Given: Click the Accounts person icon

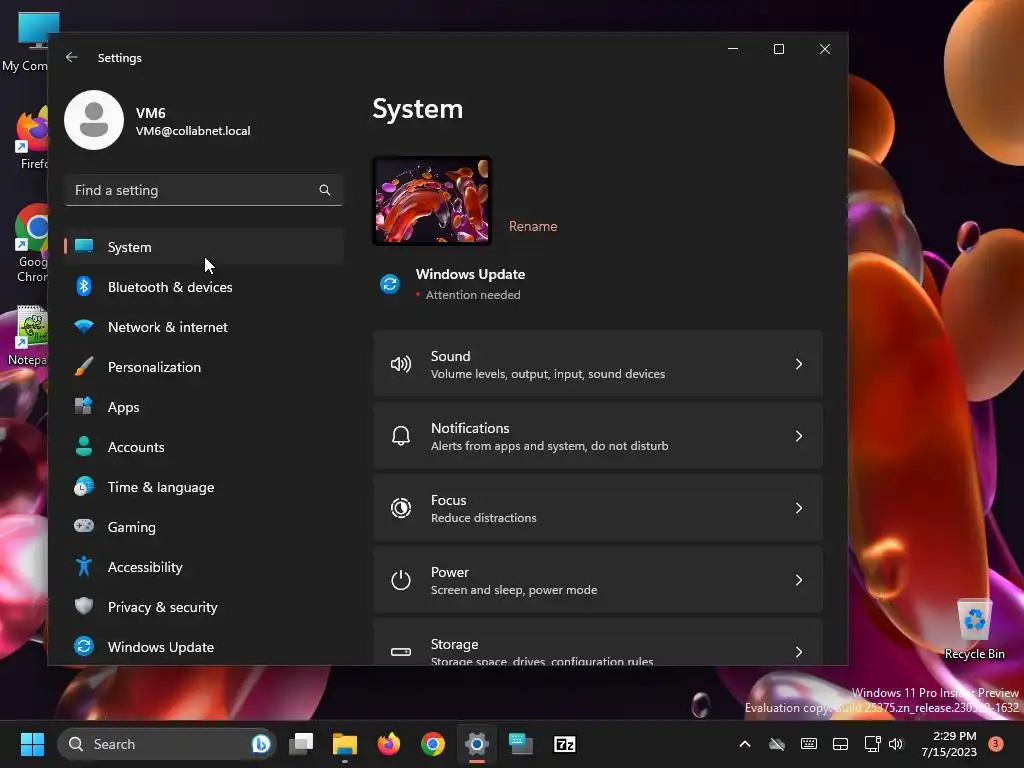Looking at the screenshot, I should pos(84,446).
